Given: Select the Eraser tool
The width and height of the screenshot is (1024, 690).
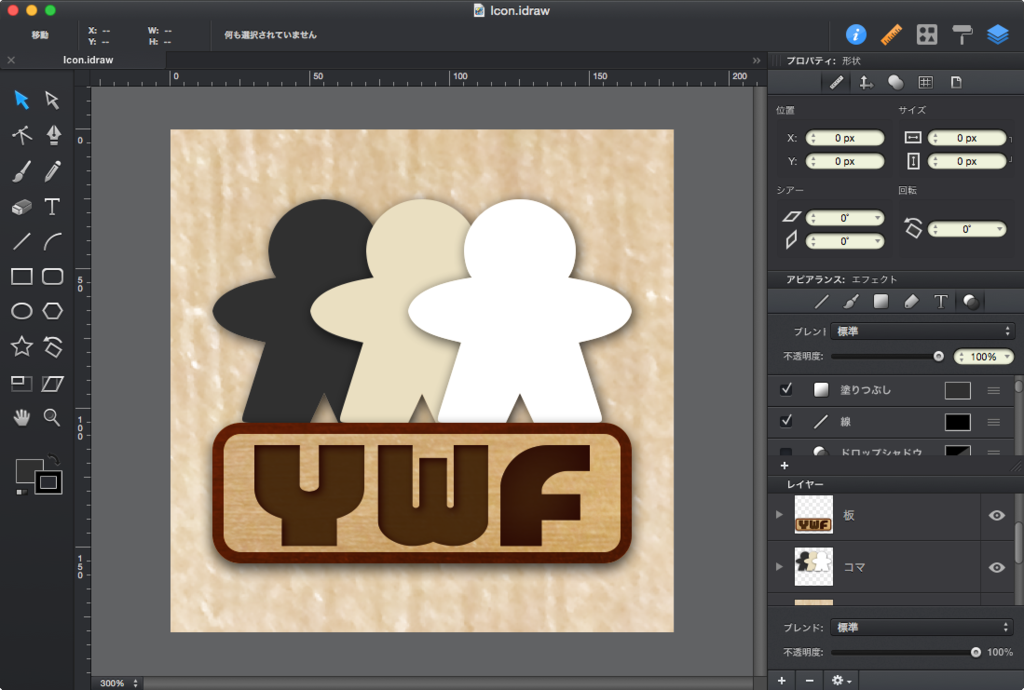Looking at the screenshot, I should coord(22,207).
